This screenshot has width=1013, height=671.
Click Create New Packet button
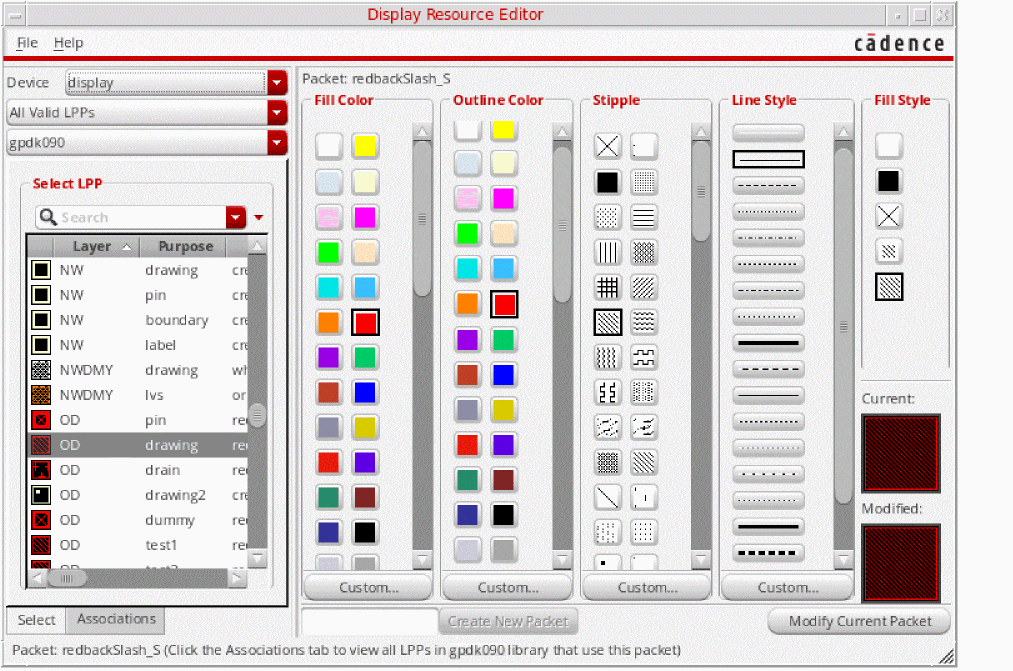point(508,621)
